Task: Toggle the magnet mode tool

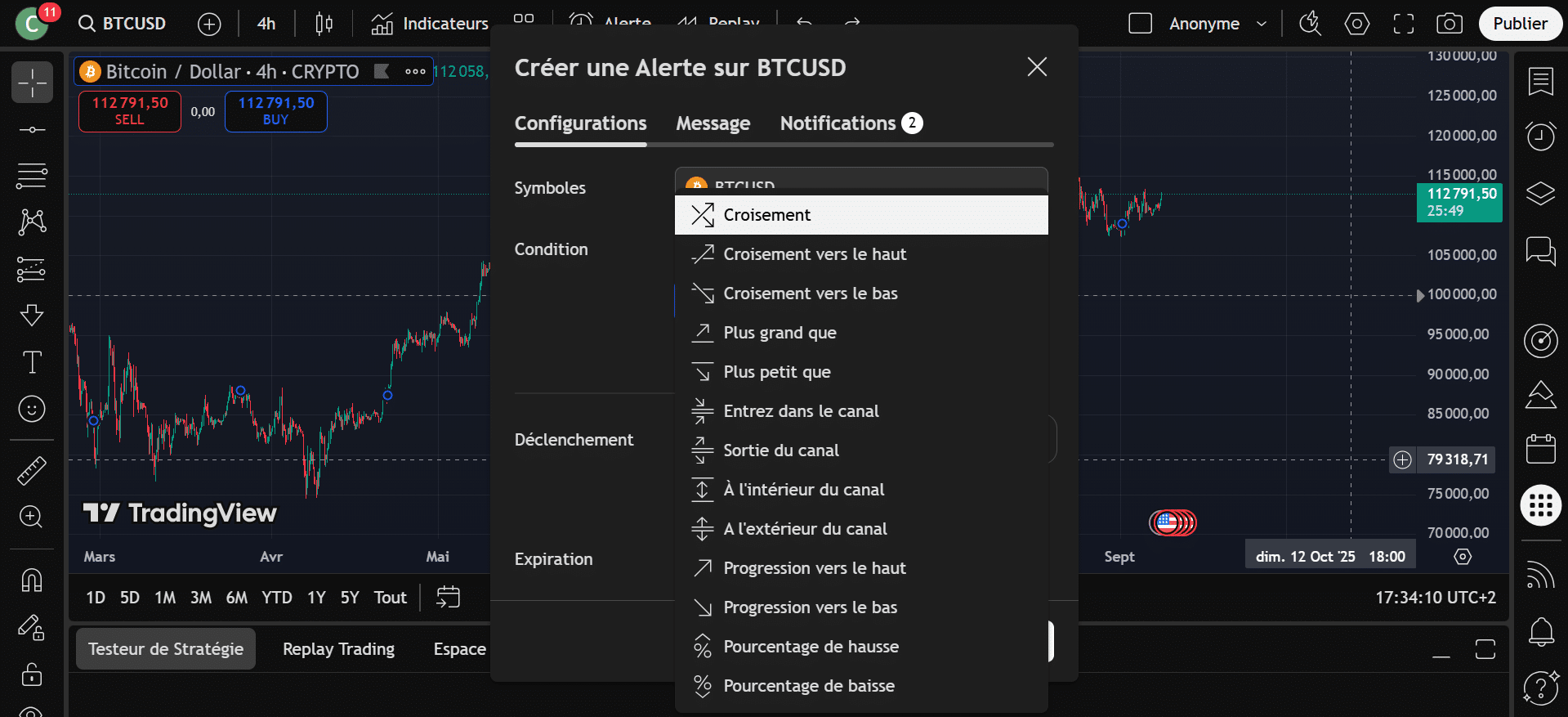Action: click(32, 580)
